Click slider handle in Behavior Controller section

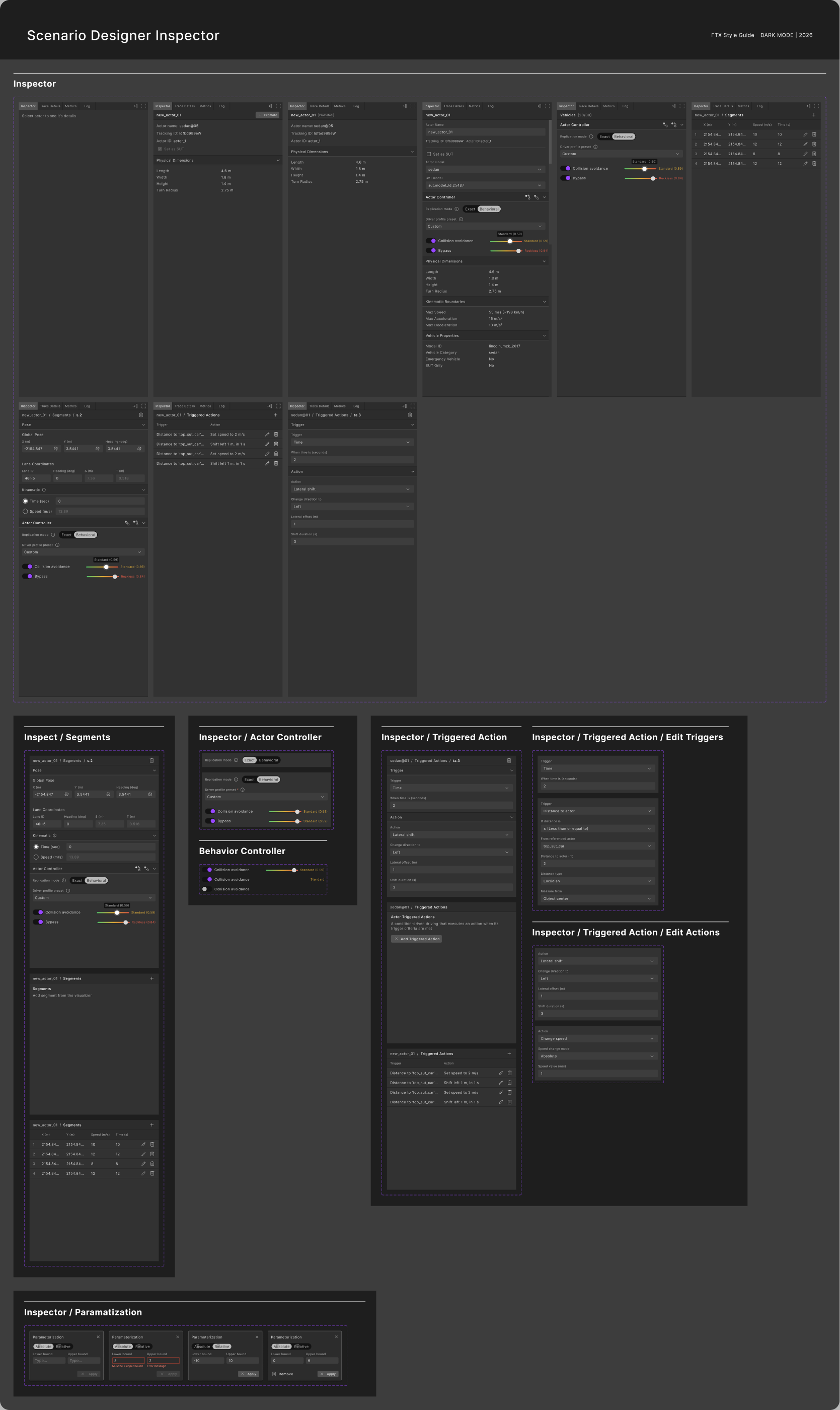[294, 870]
